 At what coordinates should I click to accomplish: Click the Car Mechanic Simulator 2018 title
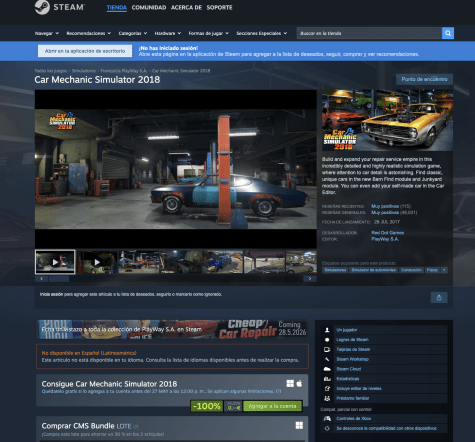(97, 80)
